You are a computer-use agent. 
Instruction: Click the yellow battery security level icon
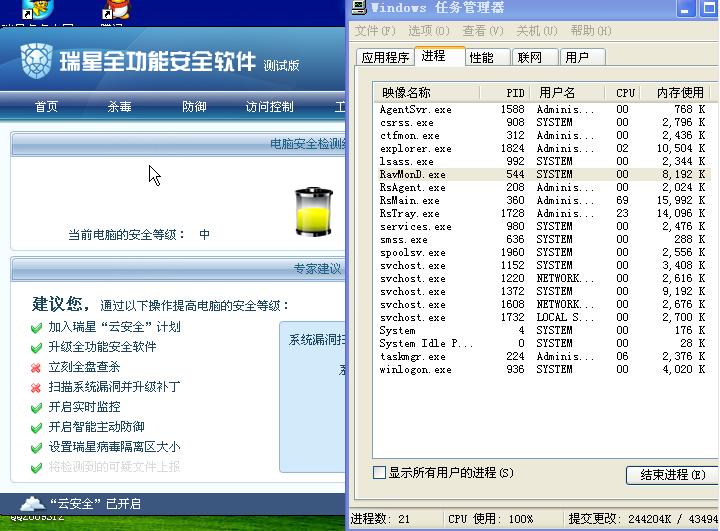click(x=313, y=211)
